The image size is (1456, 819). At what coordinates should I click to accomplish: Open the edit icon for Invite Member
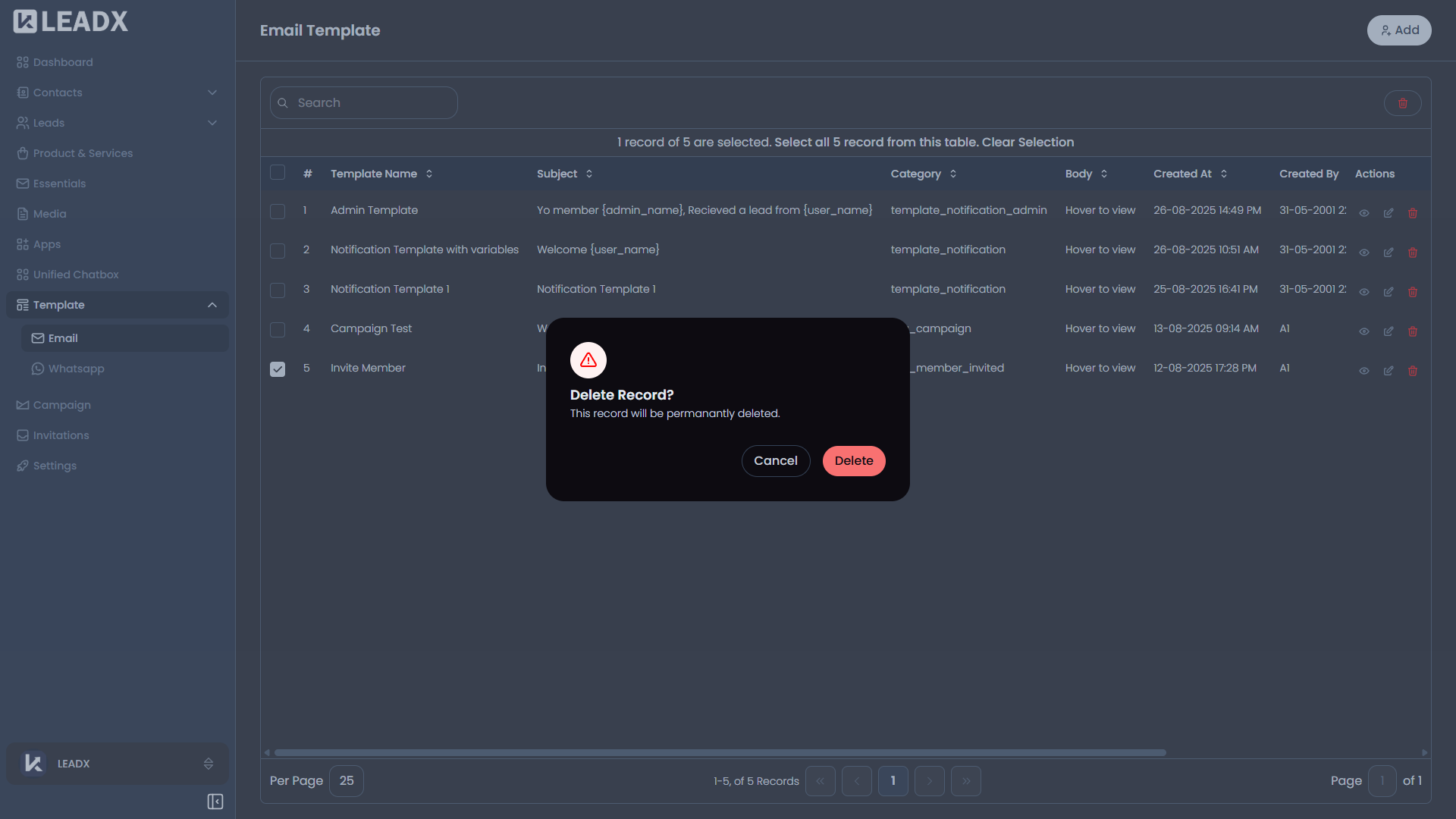(1388, 371)
